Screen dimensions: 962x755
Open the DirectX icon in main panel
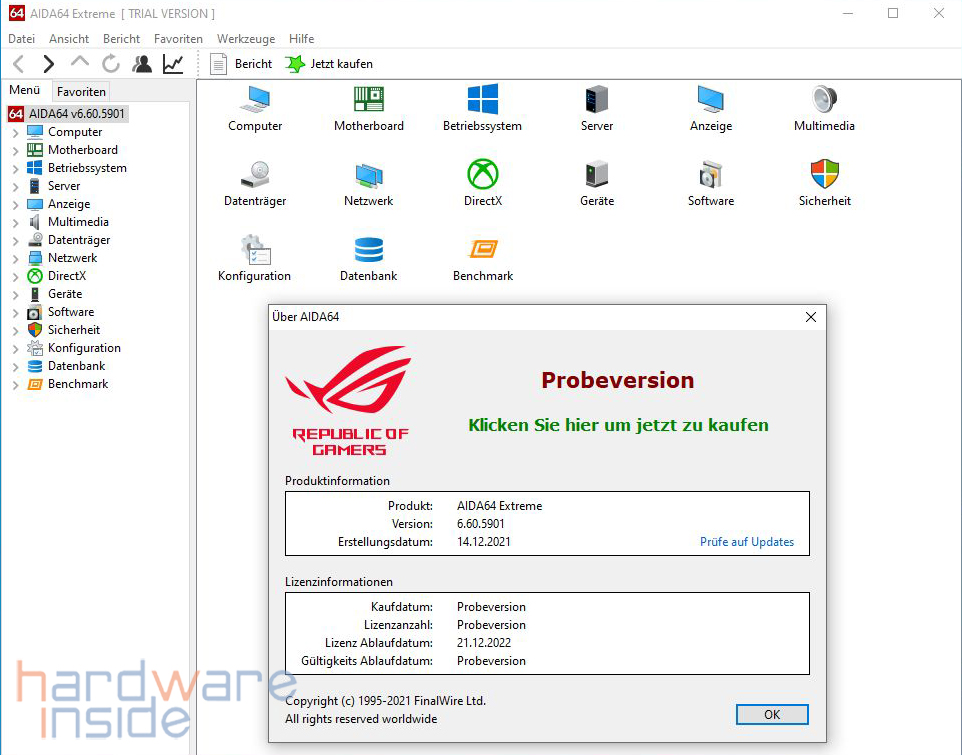pos(483,183)
